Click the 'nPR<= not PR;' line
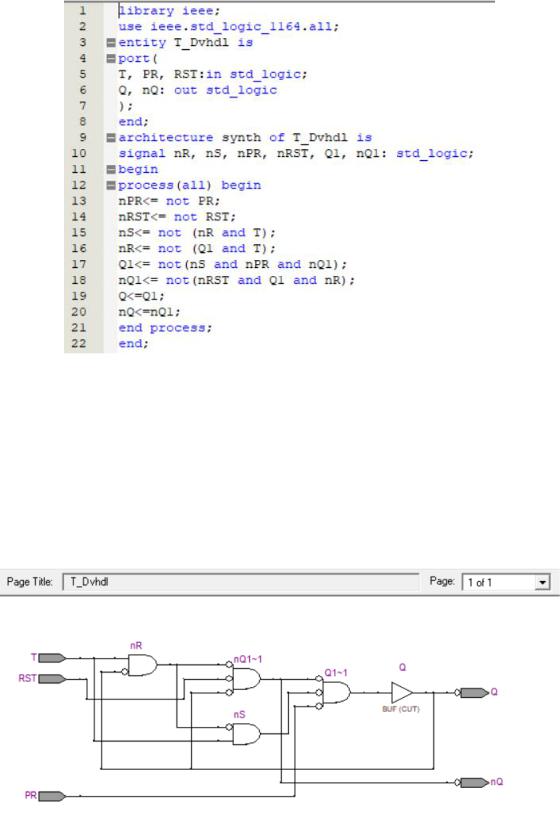 (x=169, y=201)
